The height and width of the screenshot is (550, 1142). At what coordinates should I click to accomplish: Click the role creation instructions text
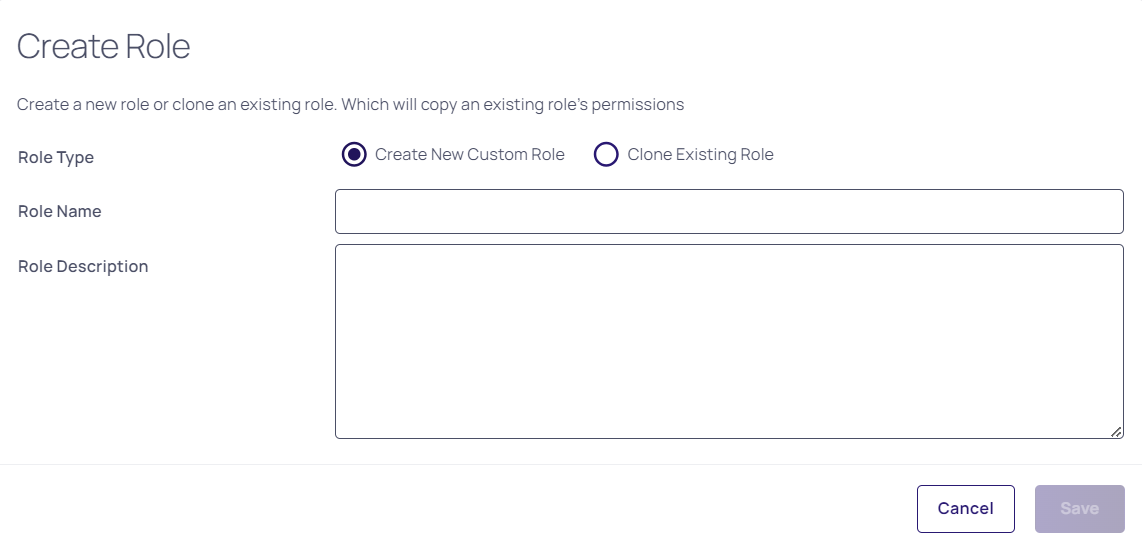(350, 104)
